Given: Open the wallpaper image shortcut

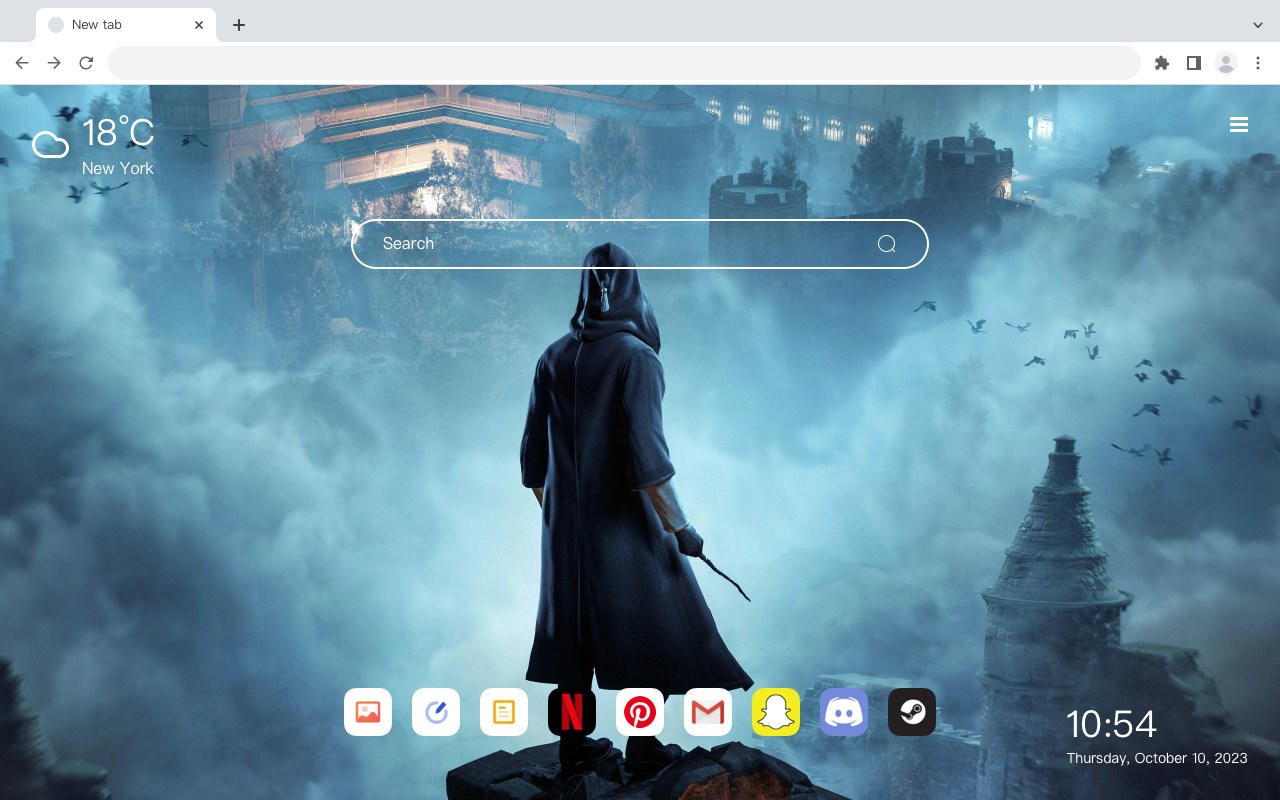Looking at the screenshot, I should point(368,712).
